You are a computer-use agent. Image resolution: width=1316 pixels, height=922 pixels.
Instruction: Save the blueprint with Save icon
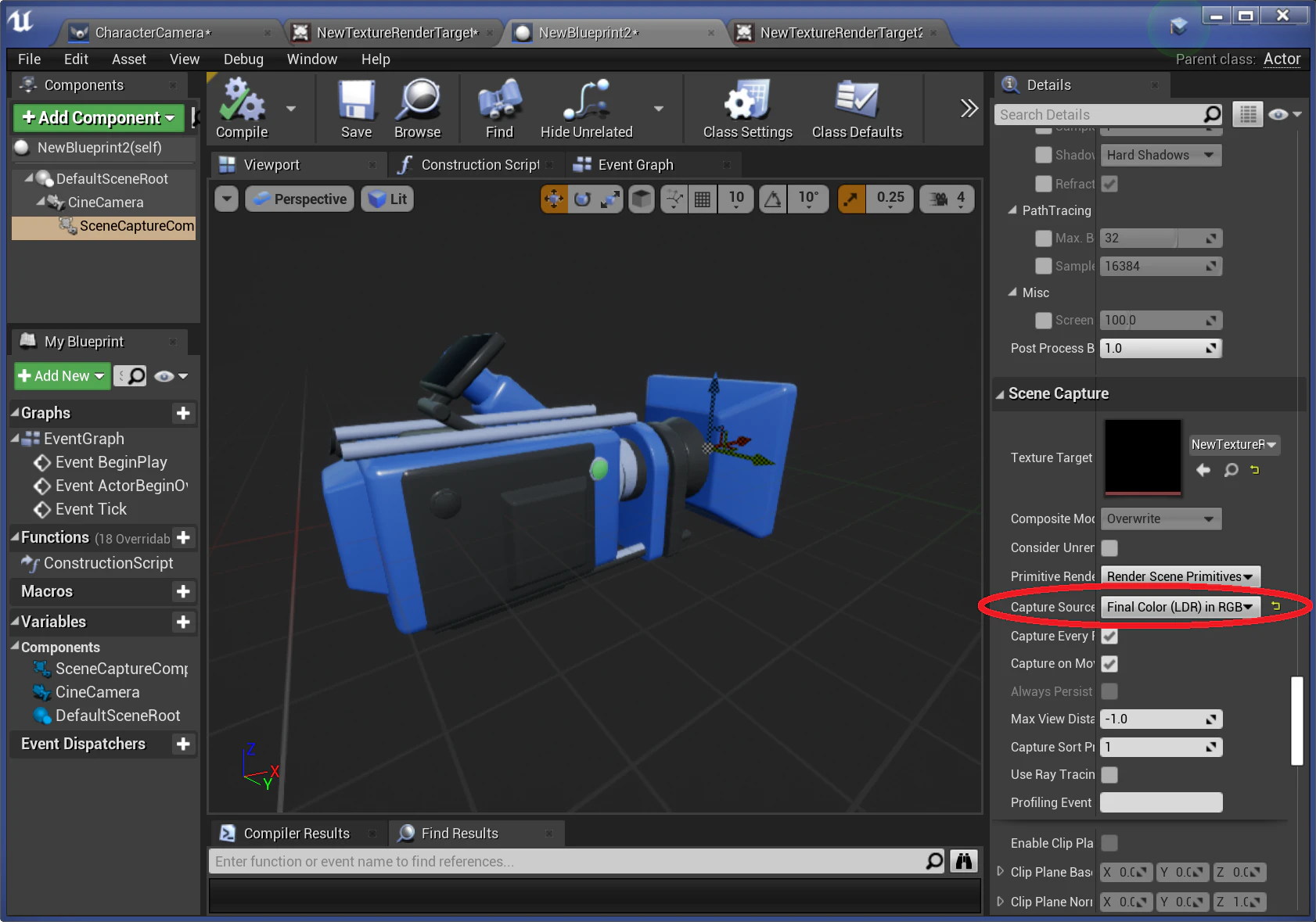[356, 109]
